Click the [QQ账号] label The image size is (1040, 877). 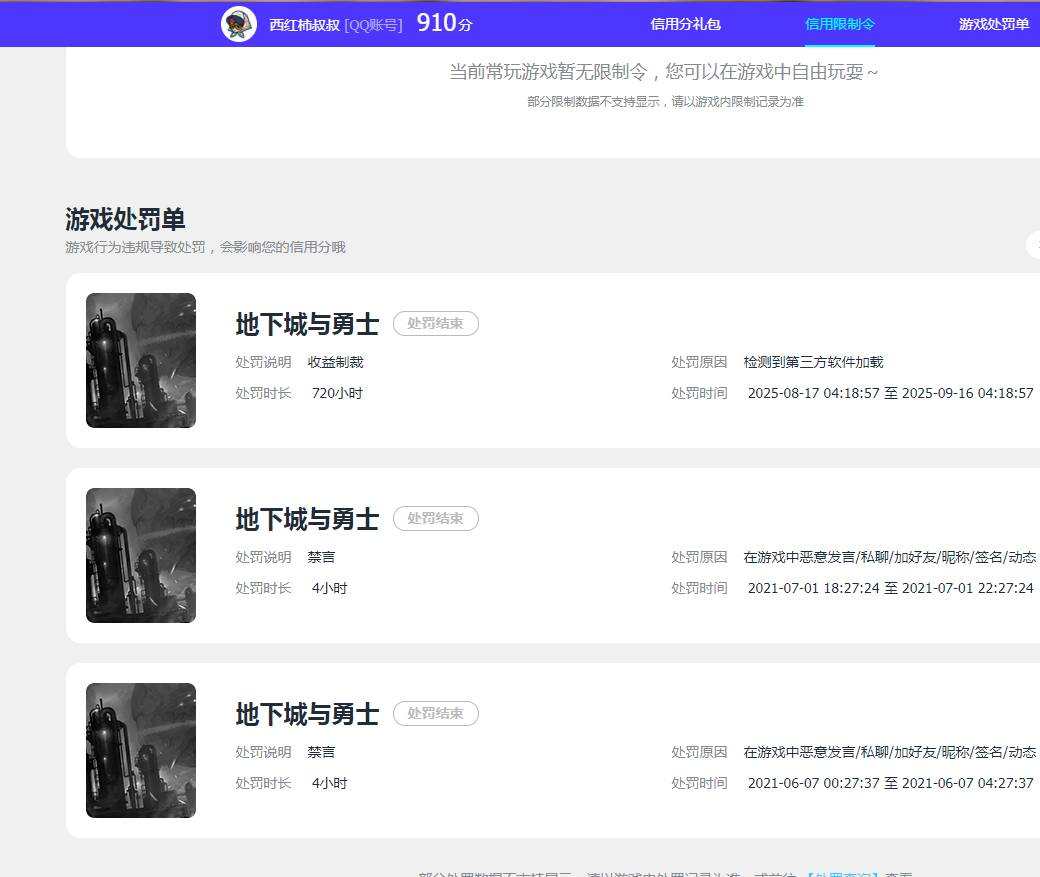point(373,25)
